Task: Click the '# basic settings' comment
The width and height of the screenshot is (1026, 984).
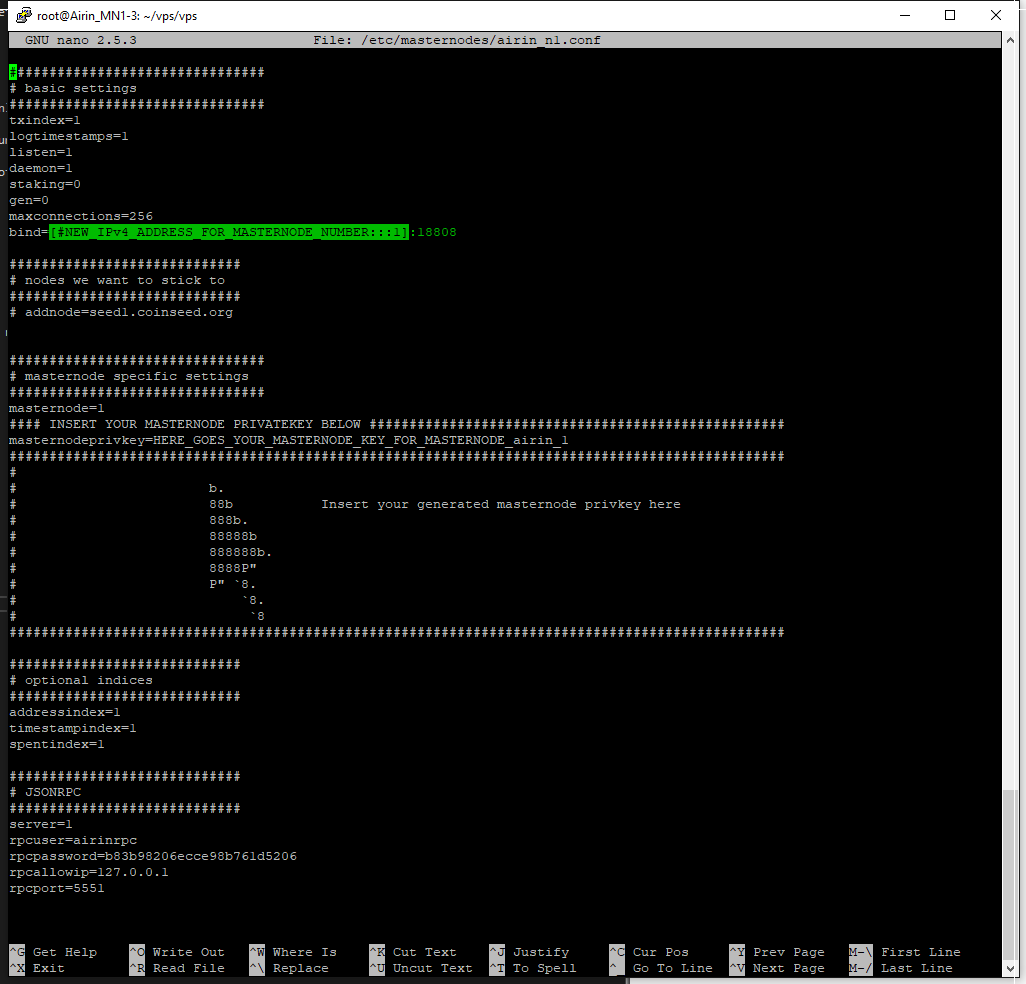Action: pos(73,88)
